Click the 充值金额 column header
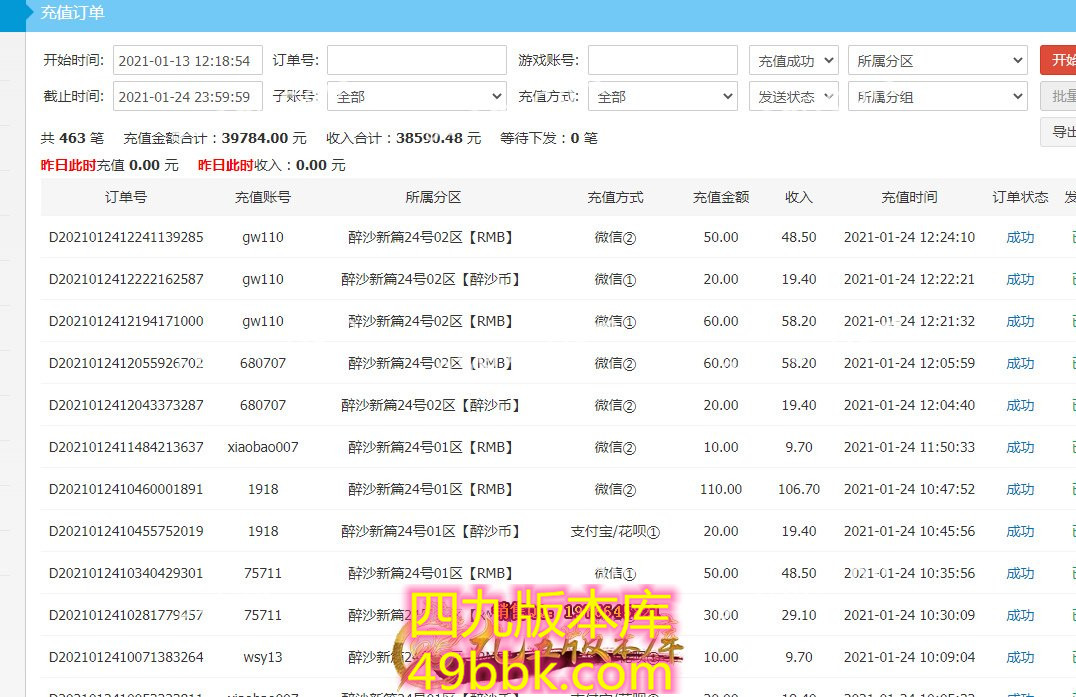Screen dimensions: 1076x697 tap(721, 198)
